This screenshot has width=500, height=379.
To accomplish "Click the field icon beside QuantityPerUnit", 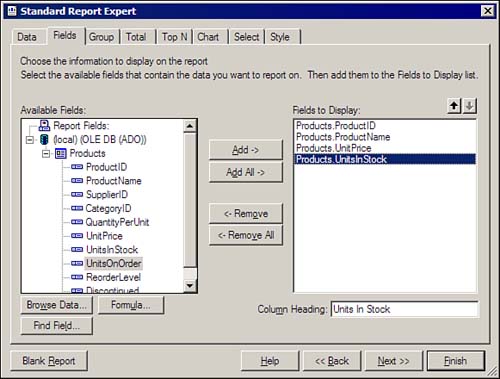I will [x=77, y=222].
